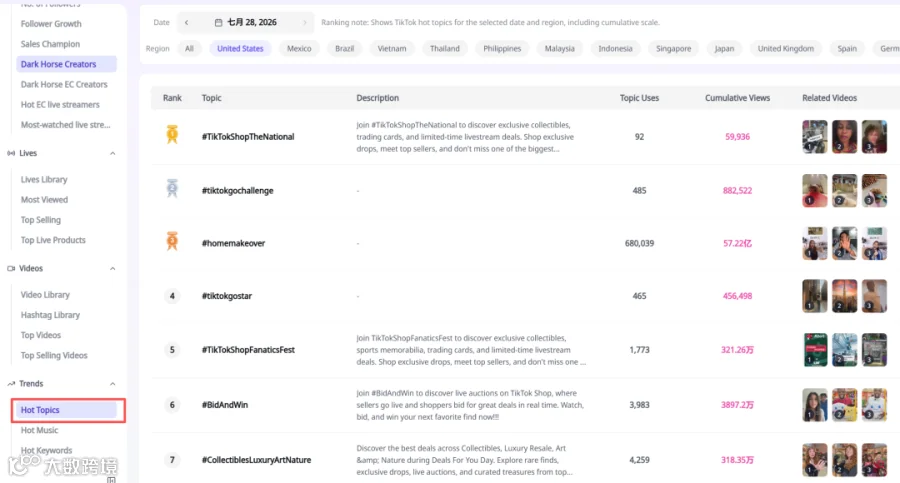
Task: Open Top Live Products in sidebar
Action: pyautogui.click(x=53, y=240)
